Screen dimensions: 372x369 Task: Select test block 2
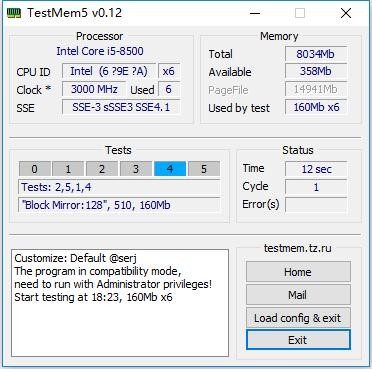pos(102,169)
